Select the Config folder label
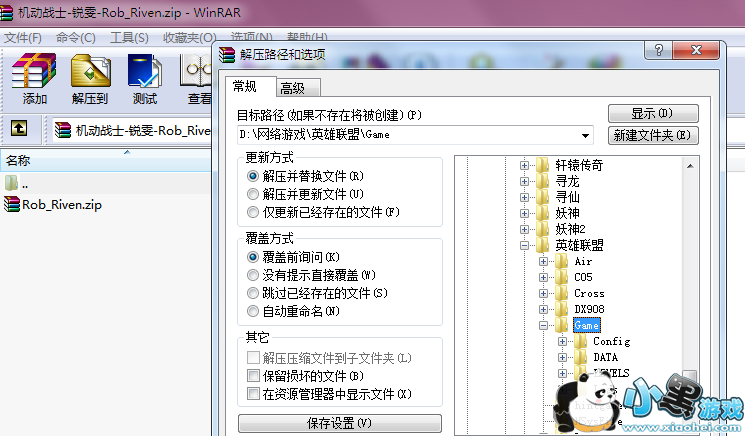The image size is (745, 436). pyautogui.click(x=611, y=341)
